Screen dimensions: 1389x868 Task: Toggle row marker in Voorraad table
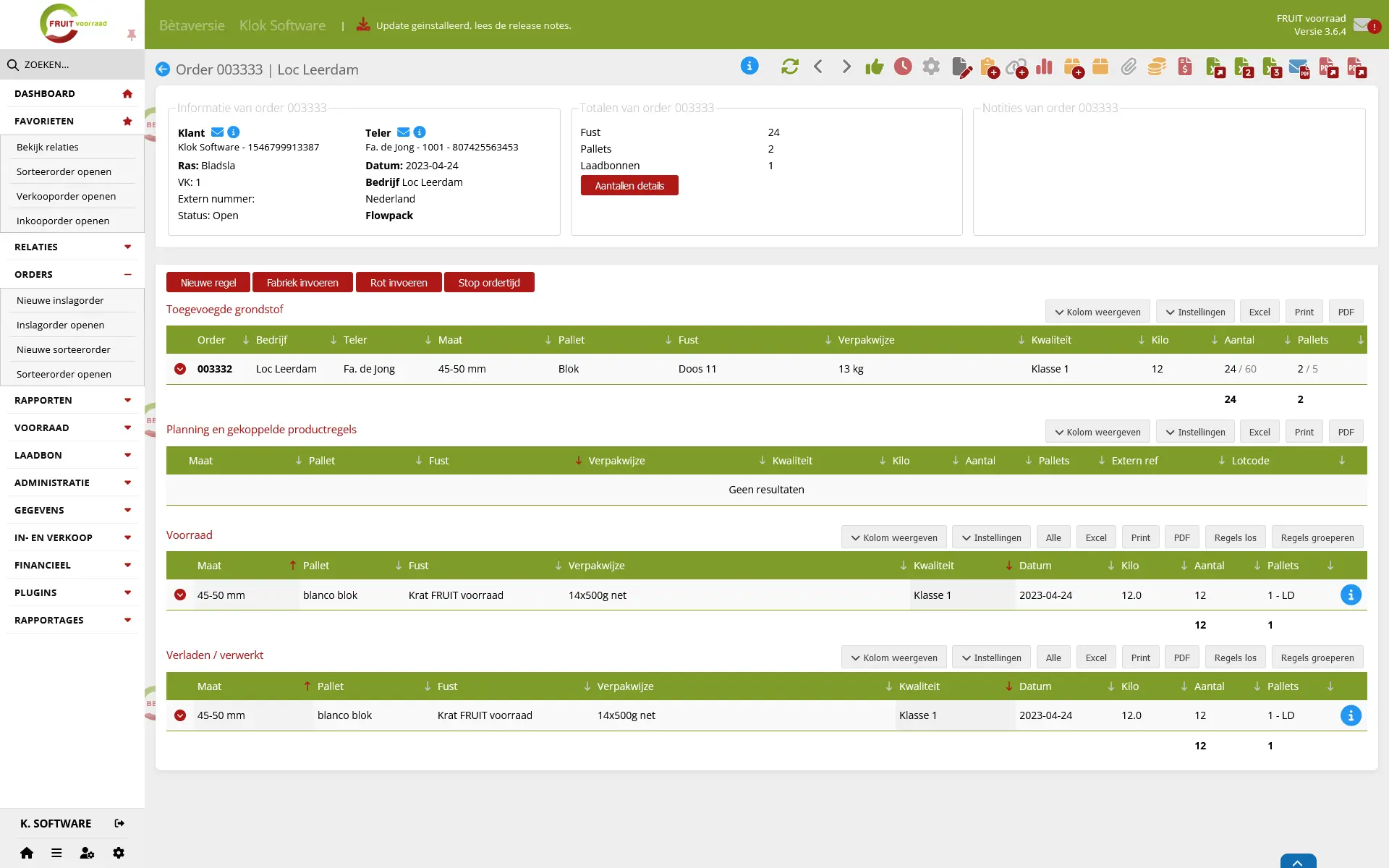pyautogui.click(x=180, y=595)
